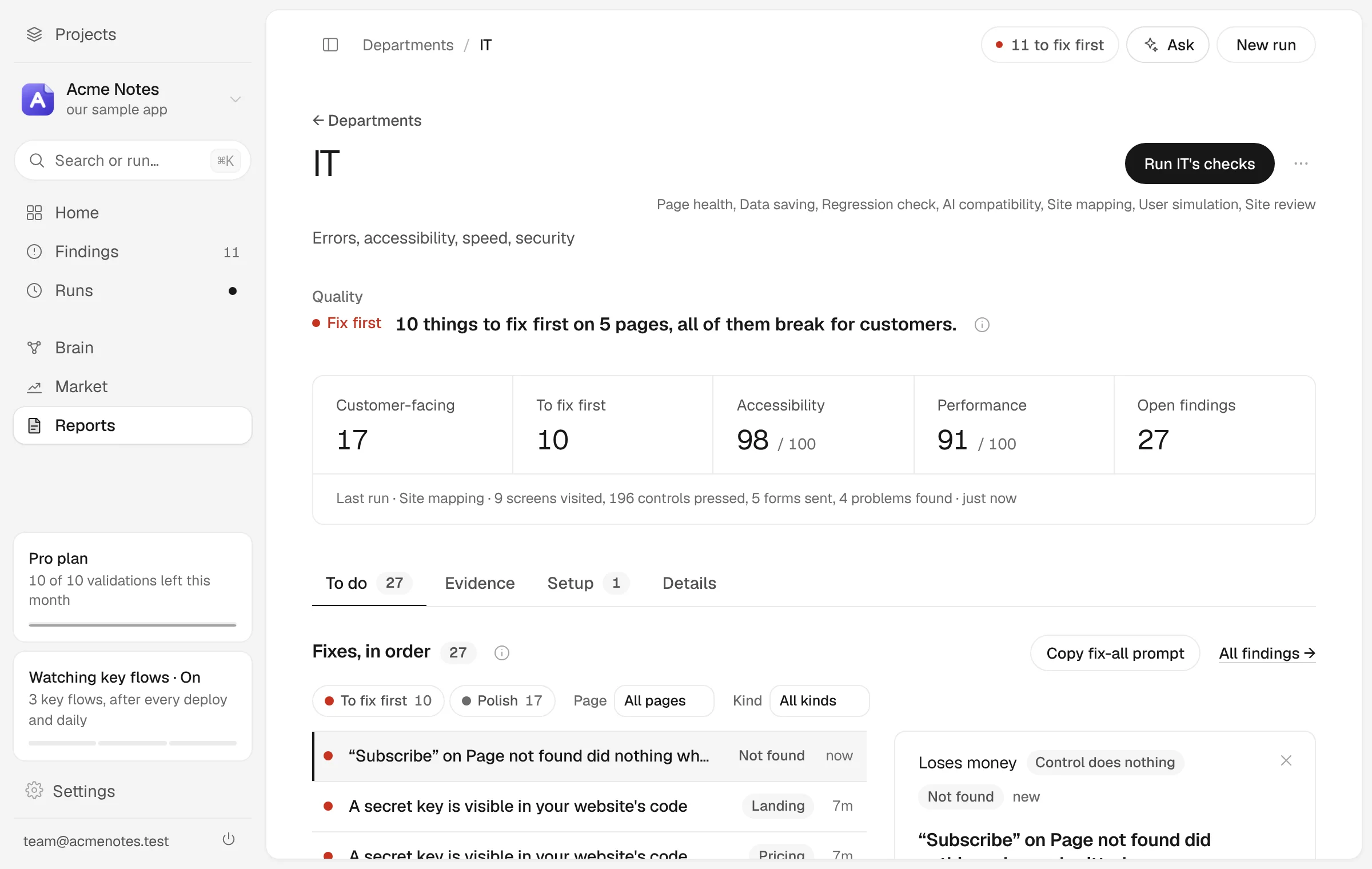
Task: Click the Findings alert circle icon
Action: [34, 252]
